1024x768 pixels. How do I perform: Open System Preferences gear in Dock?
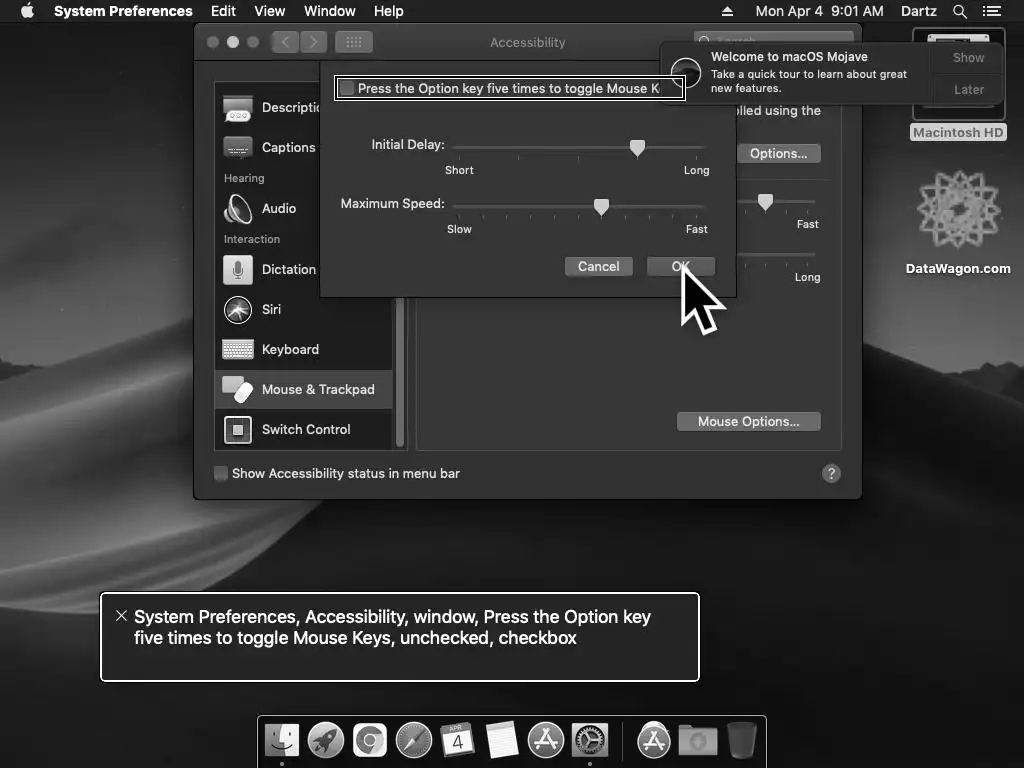[x=590, y=741]
